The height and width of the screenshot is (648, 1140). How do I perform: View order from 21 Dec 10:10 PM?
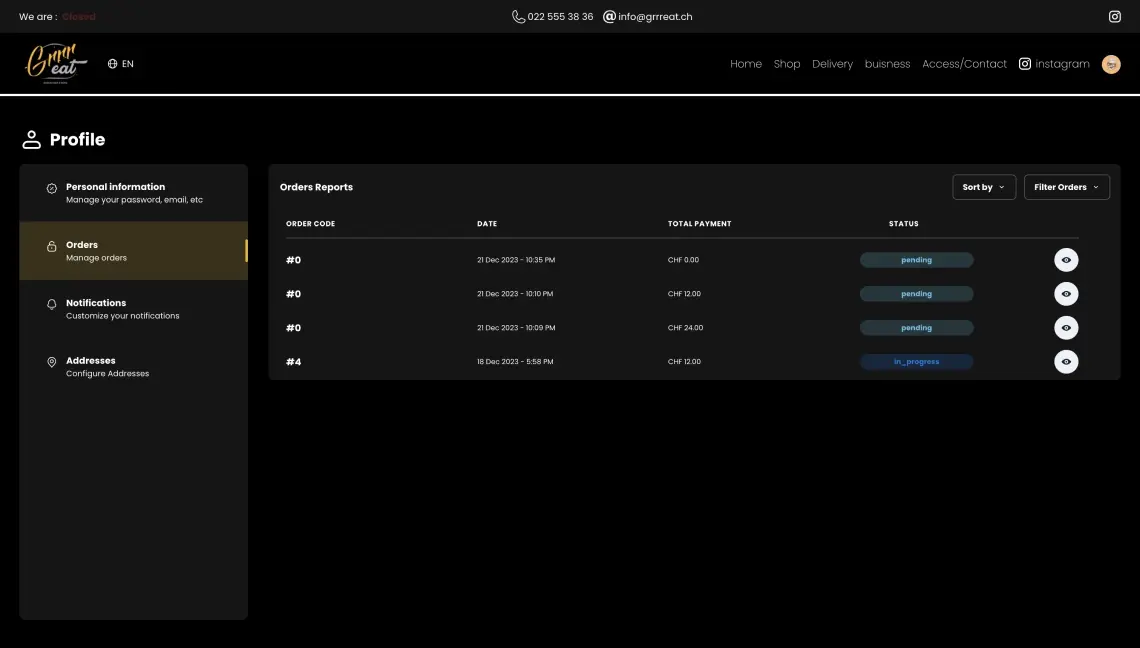(x=1066, y=294)
